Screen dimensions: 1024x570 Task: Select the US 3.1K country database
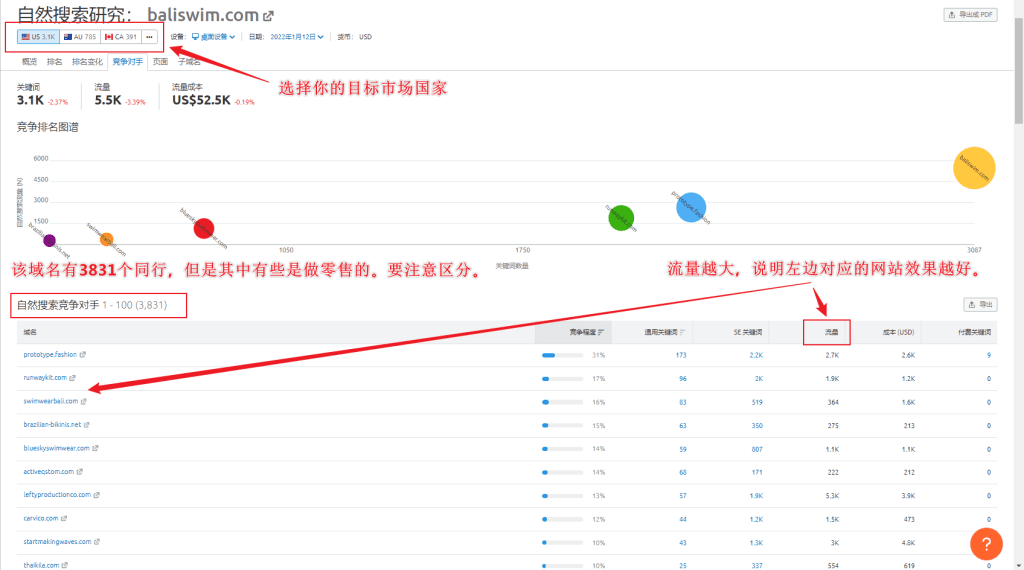(x=38, y=37)
